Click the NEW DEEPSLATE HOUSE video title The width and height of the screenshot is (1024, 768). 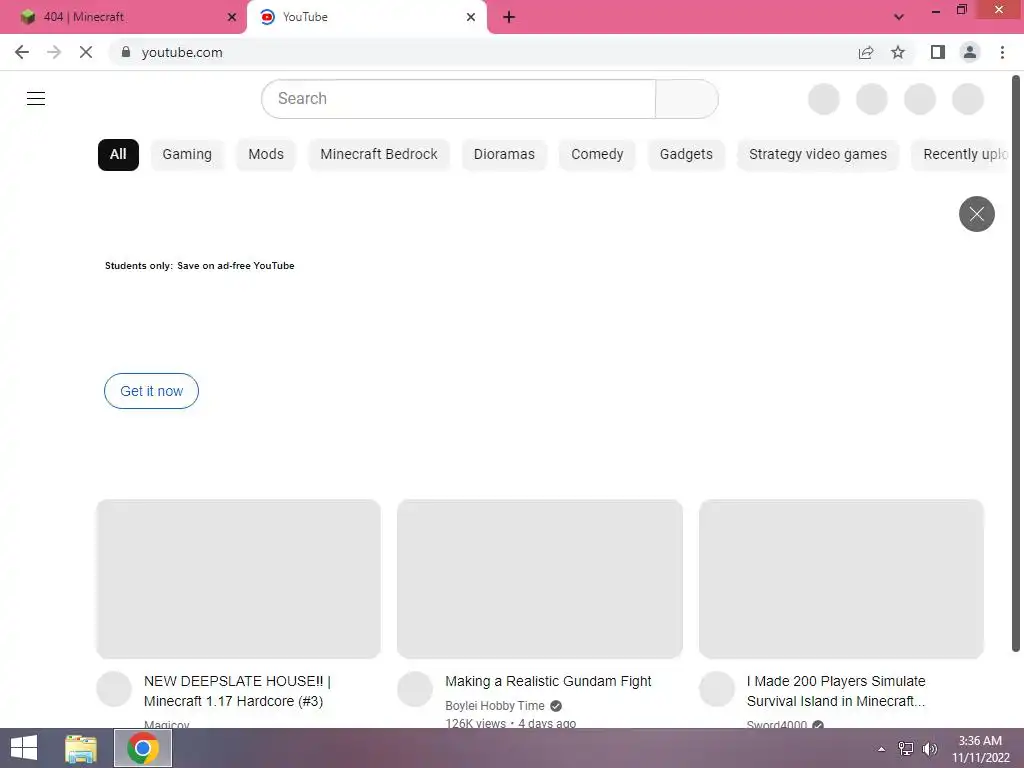(x=238, y=691)
